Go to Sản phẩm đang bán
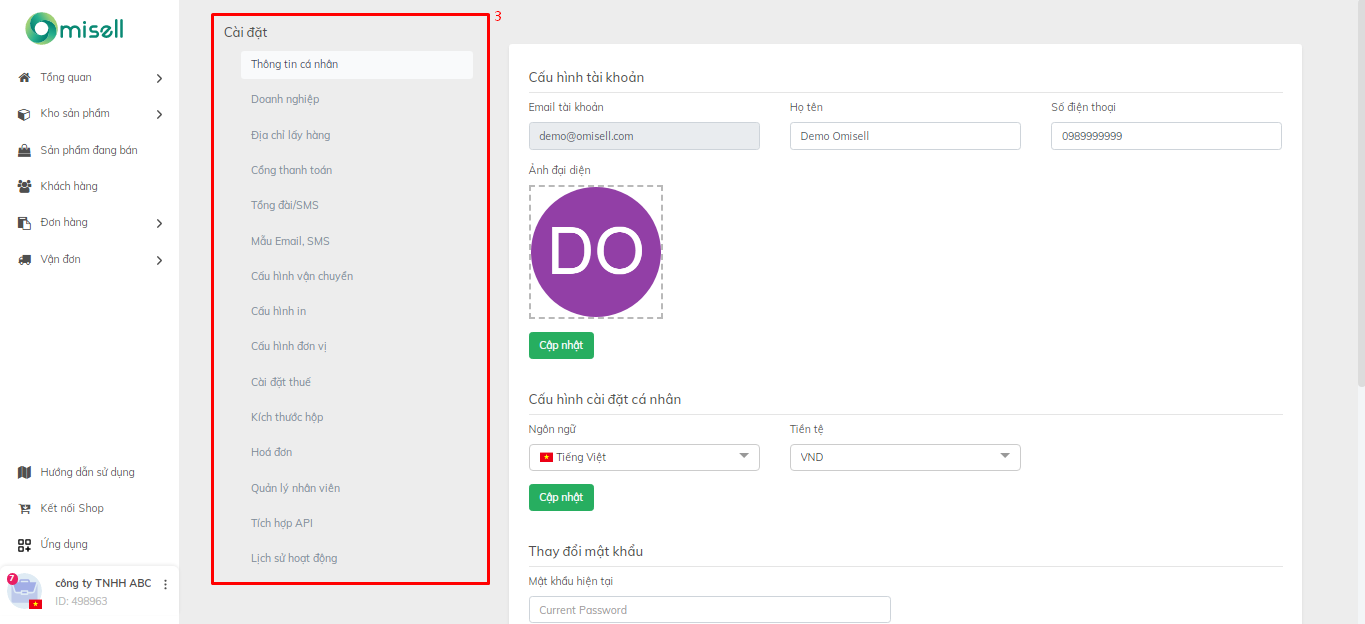 [89, 150]
